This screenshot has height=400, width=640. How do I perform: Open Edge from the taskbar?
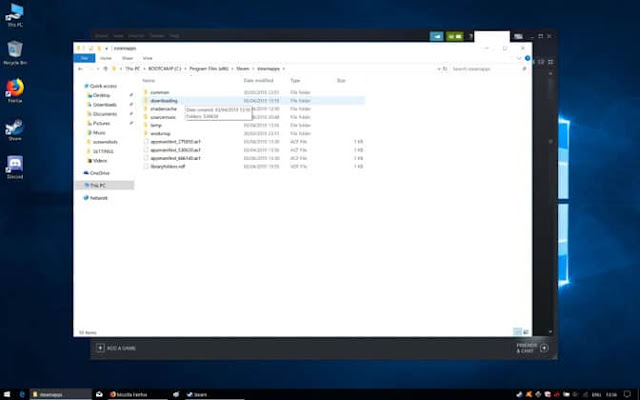[22, 394]
